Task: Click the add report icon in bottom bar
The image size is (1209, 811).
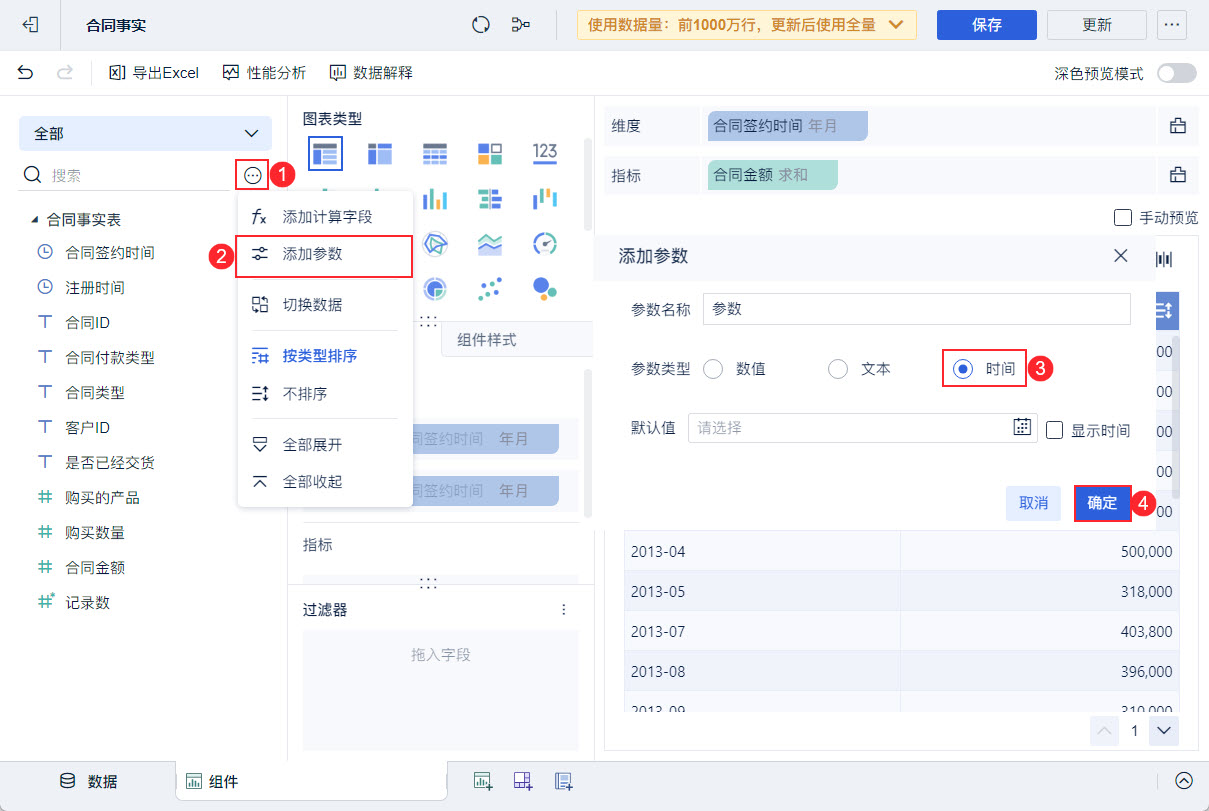Action: (563, 781)
